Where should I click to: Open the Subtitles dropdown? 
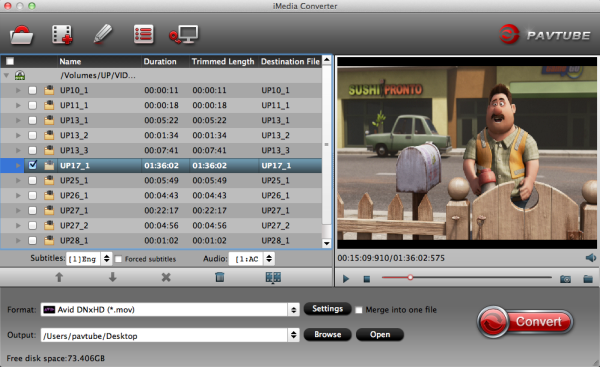coord(89,259)
